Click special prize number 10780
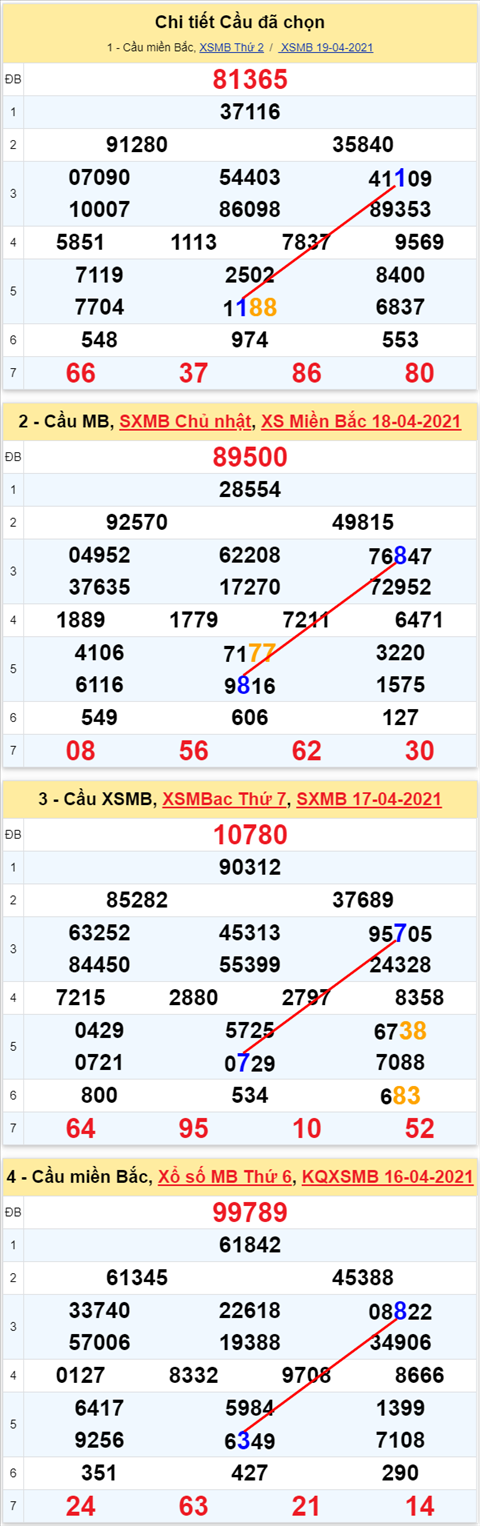Image resolution: width=480 pixels, height=1526 pixels. point(250,835)
